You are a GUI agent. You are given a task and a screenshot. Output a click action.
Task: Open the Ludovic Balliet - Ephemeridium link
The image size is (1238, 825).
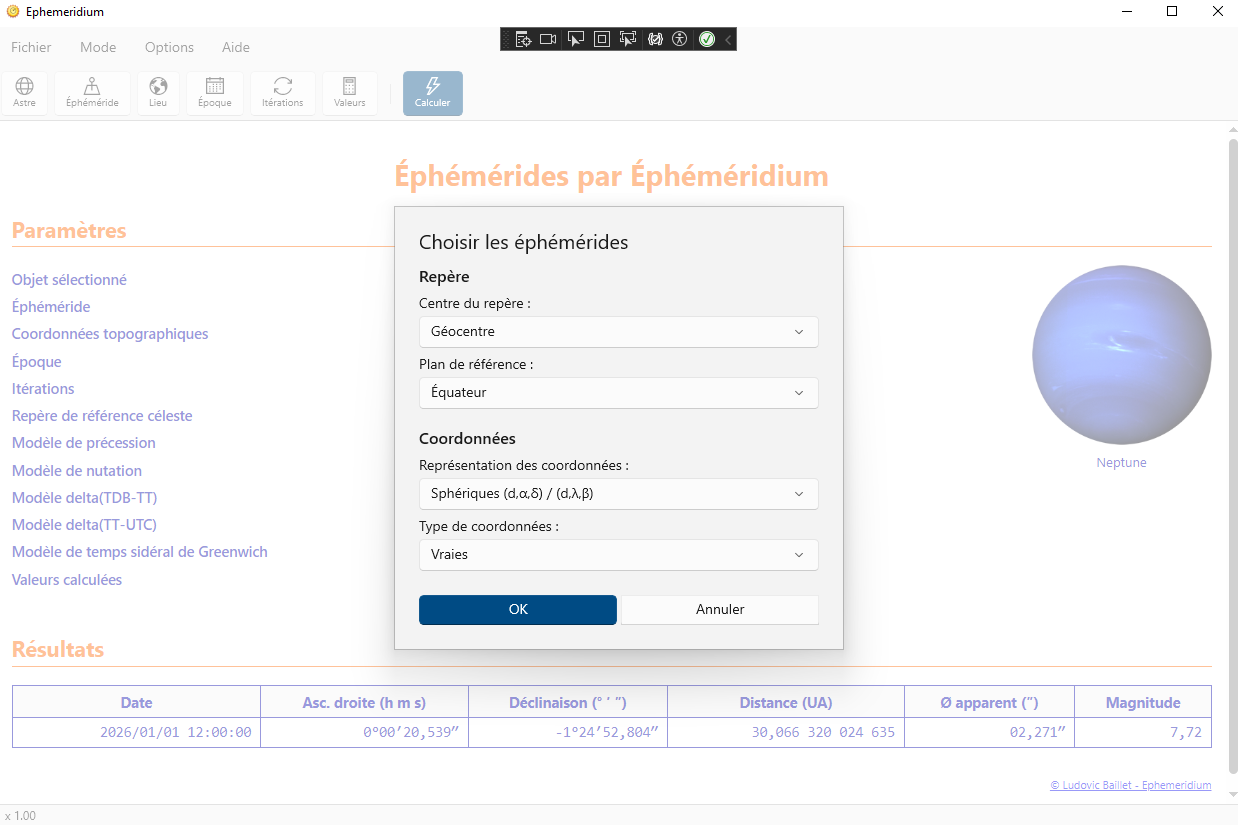[1130, 786]
